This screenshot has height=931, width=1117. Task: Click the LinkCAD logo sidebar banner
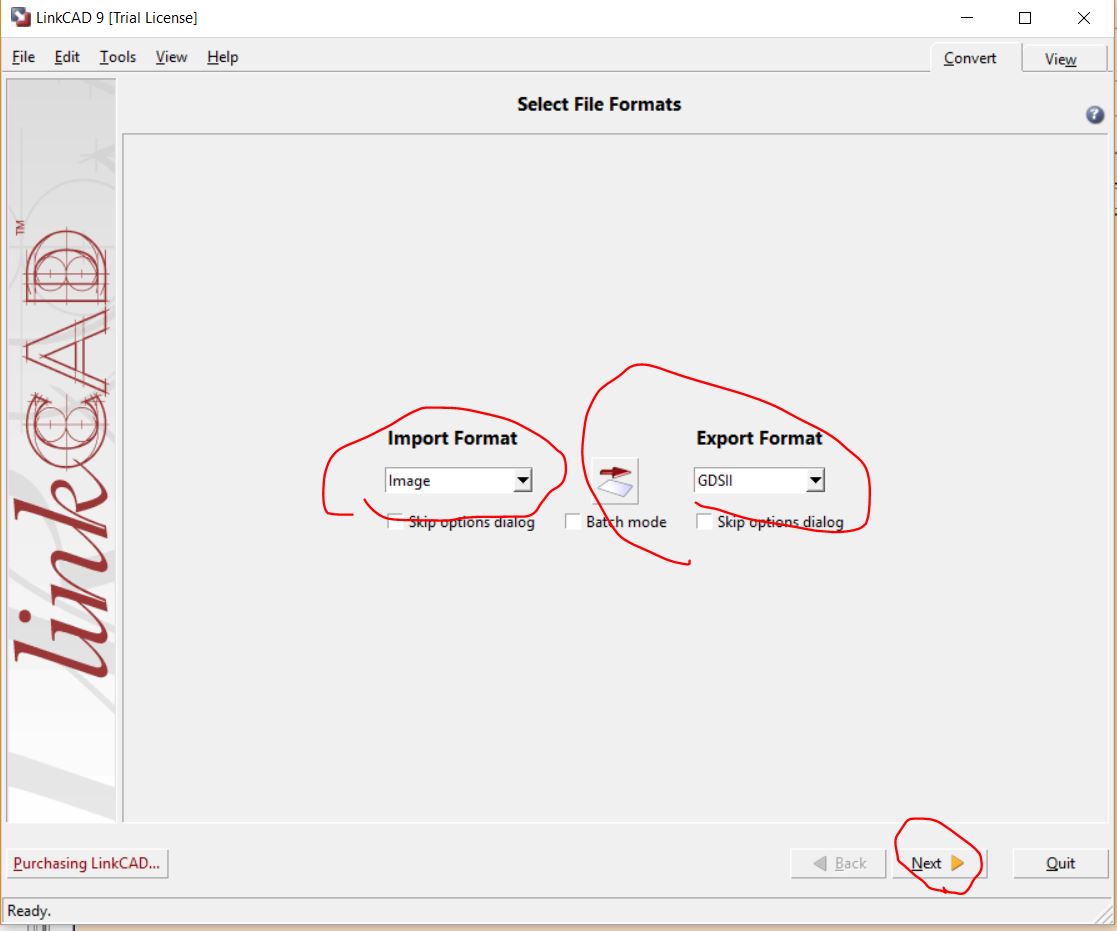click(x=61, y=450)
